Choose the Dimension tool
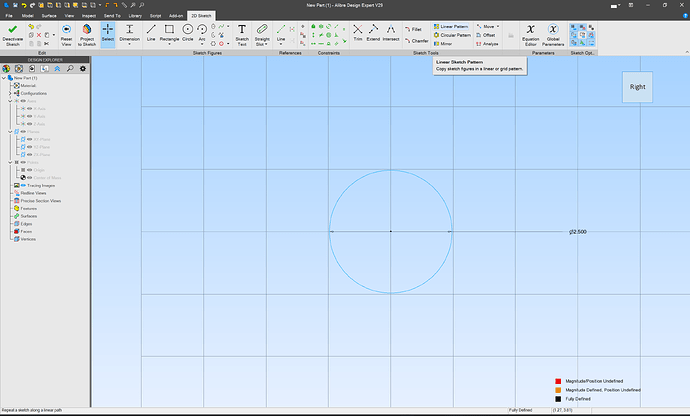Image resolution: width=690 pixels, height=416 pixels. pos(129,33)
